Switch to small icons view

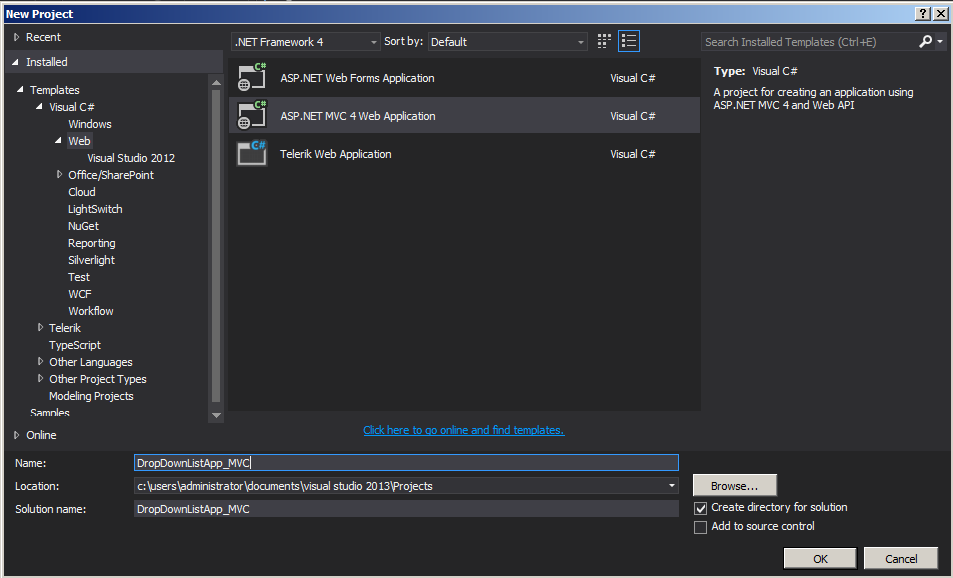coord(604,41)
